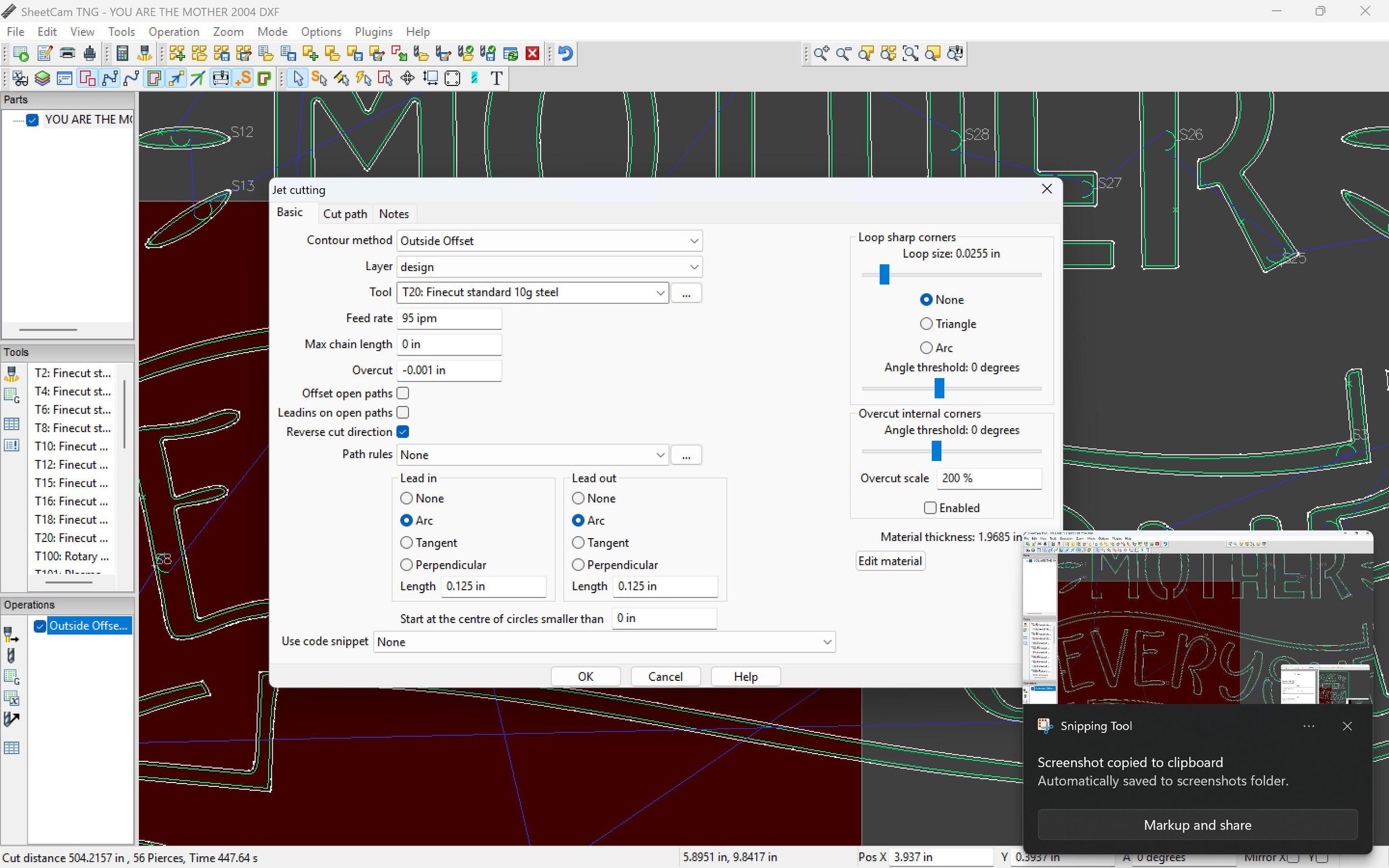
Task: Click the Text tool T icon
Action: (x=497, y=78)
